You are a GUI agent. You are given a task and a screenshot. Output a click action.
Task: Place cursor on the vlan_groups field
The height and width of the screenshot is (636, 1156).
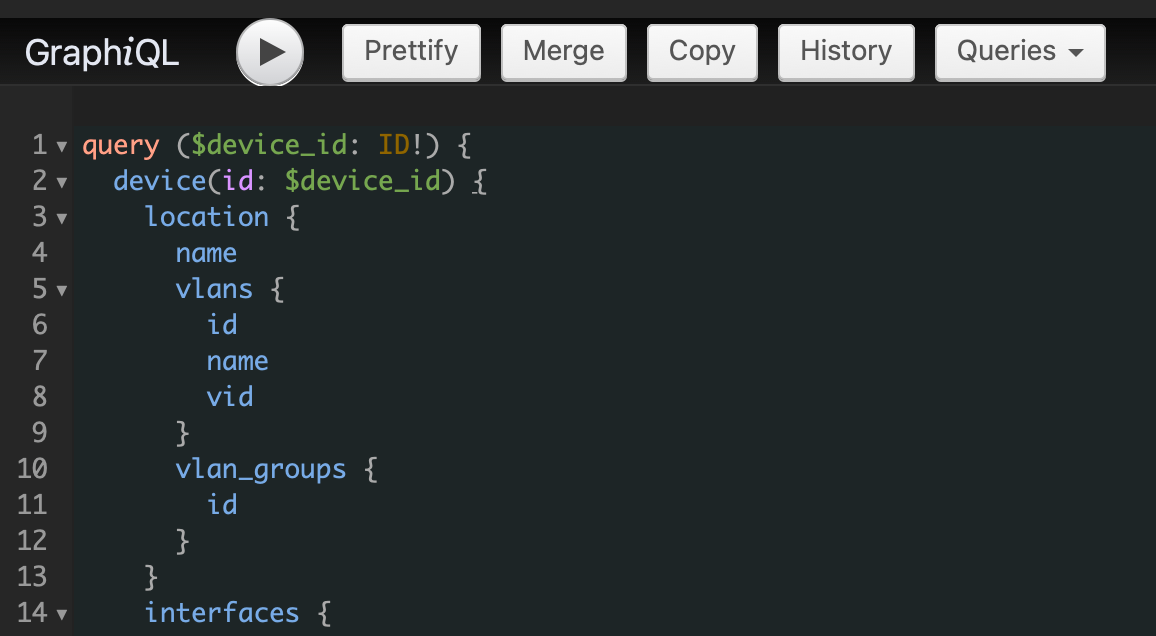point(260,469)
